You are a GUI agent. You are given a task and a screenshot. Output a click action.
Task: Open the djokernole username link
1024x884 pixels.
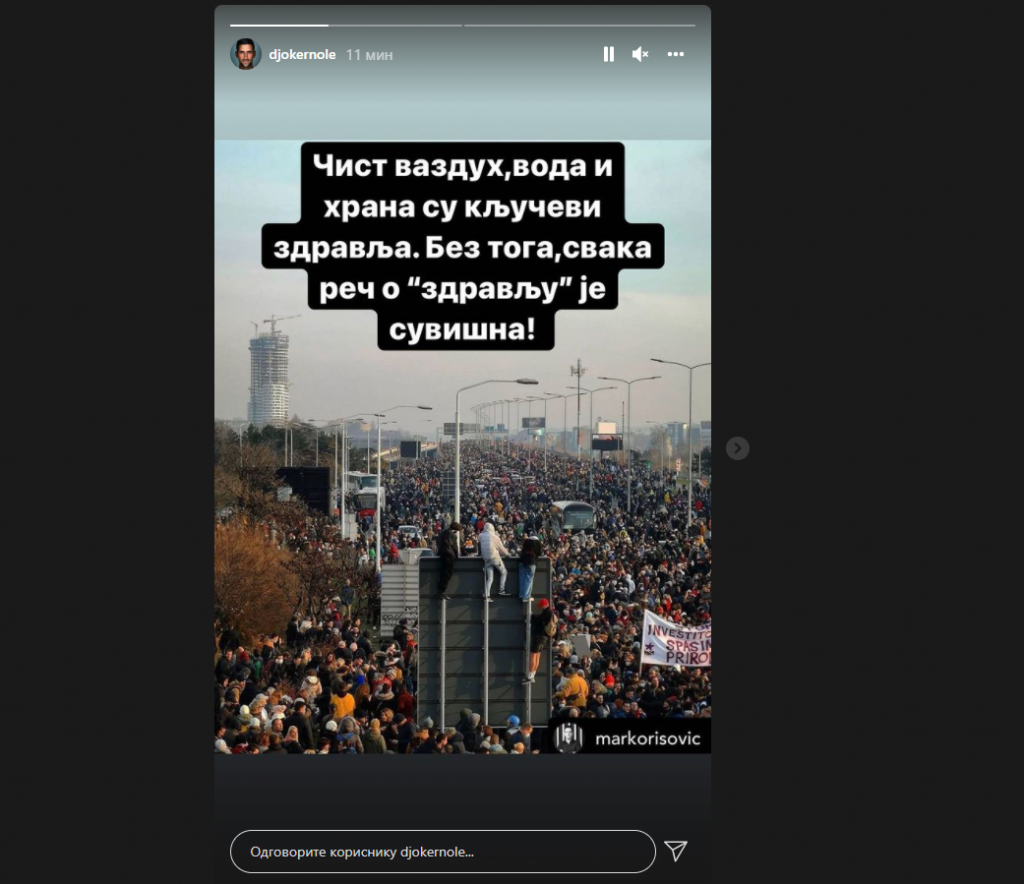[302, 55]
